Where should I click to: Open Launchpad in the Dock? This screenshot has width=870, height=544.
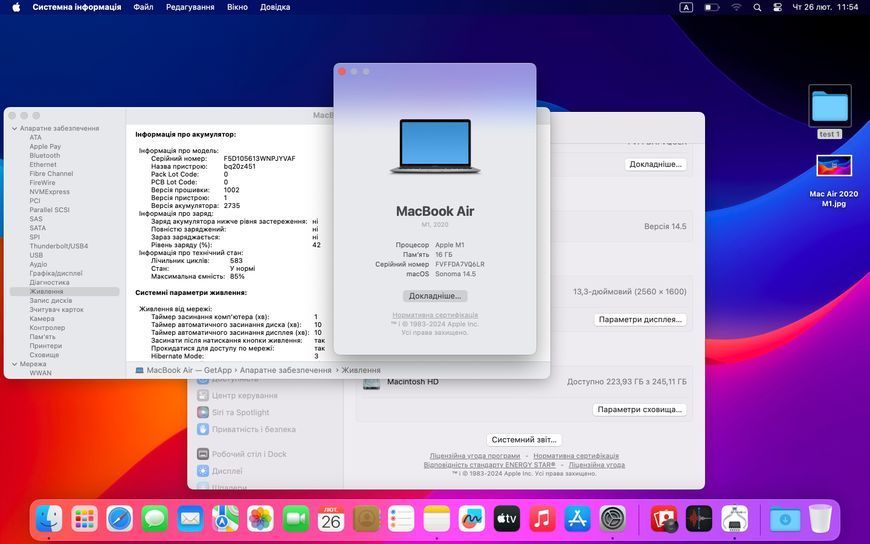point(84,519)
